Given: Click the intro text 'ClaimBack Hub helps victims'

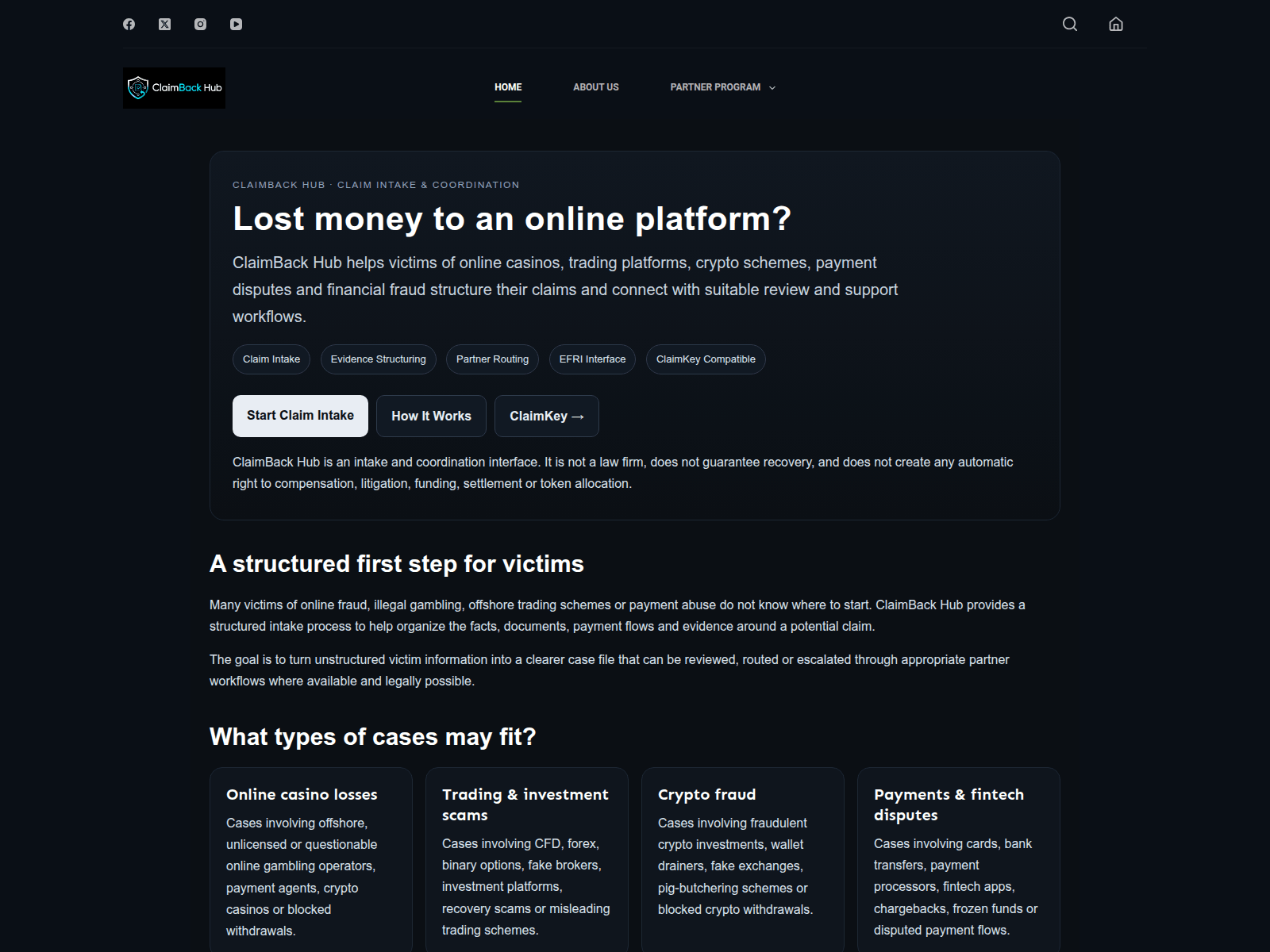Looking at the screenshot, I should click(565, 290).
